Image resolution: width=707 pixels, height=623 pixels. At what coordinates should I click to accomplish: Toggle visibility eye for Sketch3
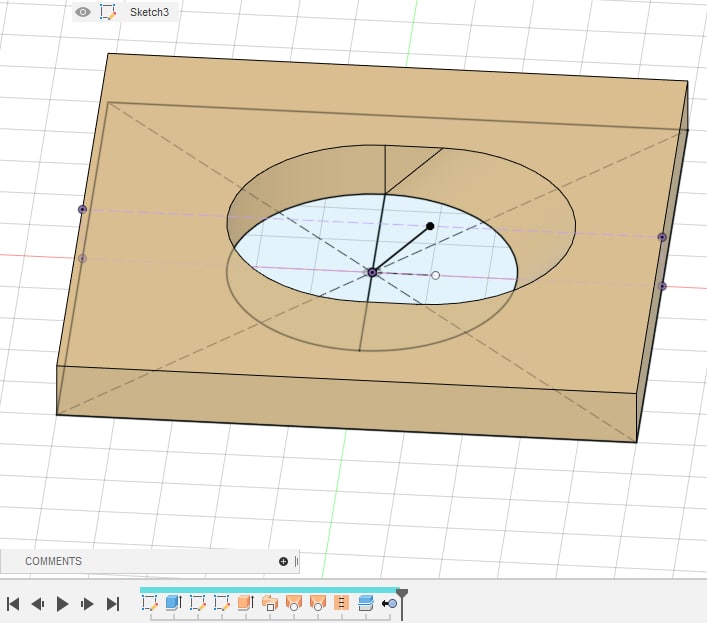83,12
